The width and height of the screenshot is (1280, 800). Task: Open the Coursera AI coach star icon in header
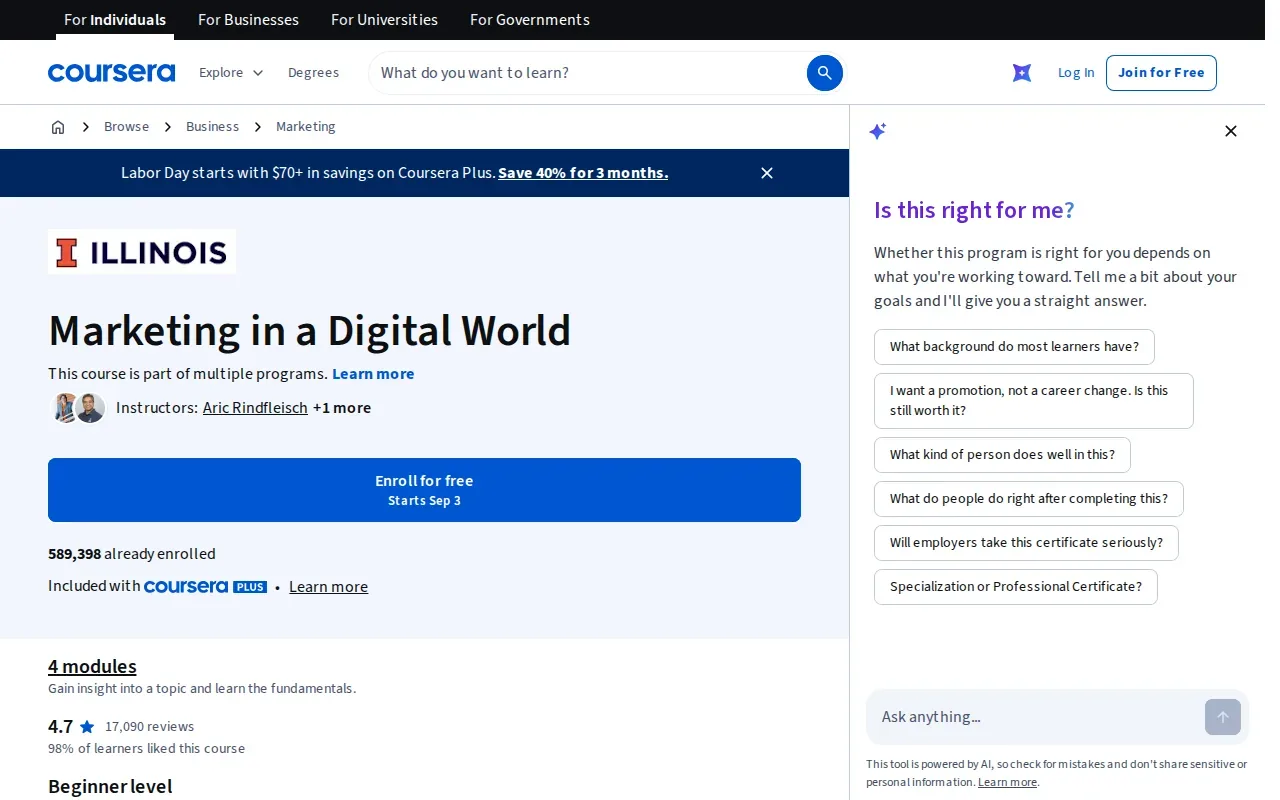1022,73
